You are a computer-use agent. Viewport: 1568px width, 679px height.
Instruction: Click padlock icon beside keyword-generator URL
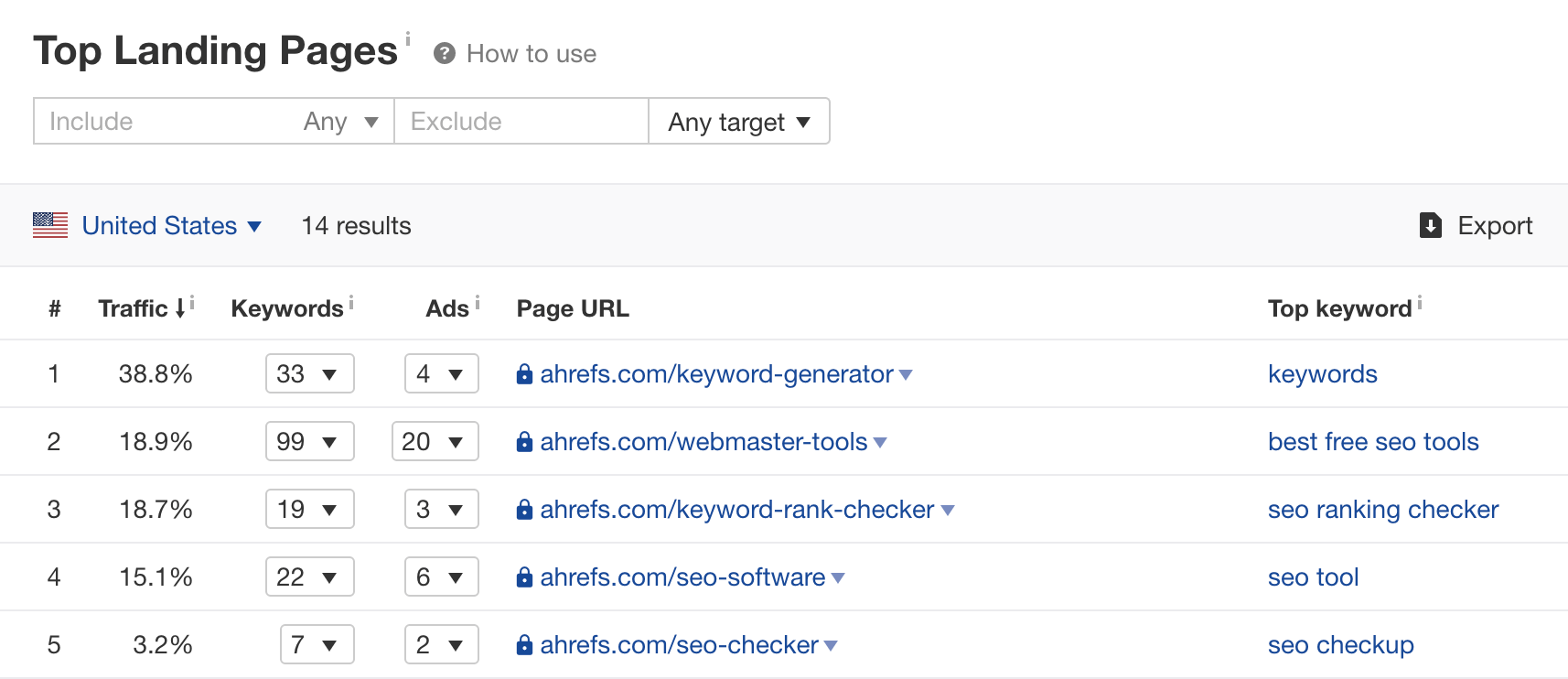pos(524,374)
